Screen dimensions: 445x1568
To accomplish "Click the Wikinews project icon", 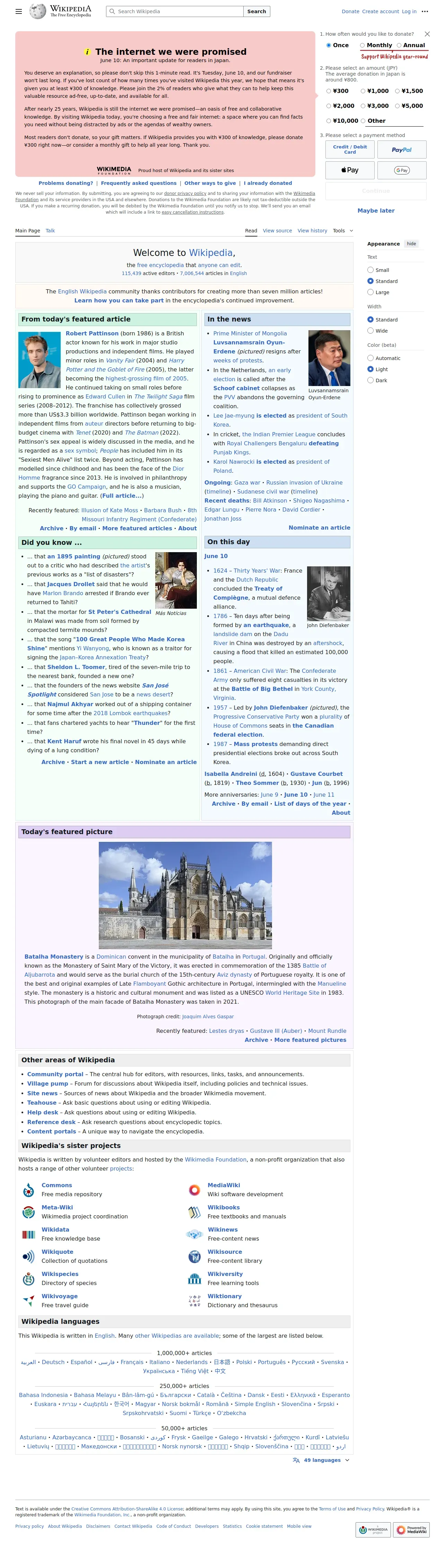I will 194,1234.
